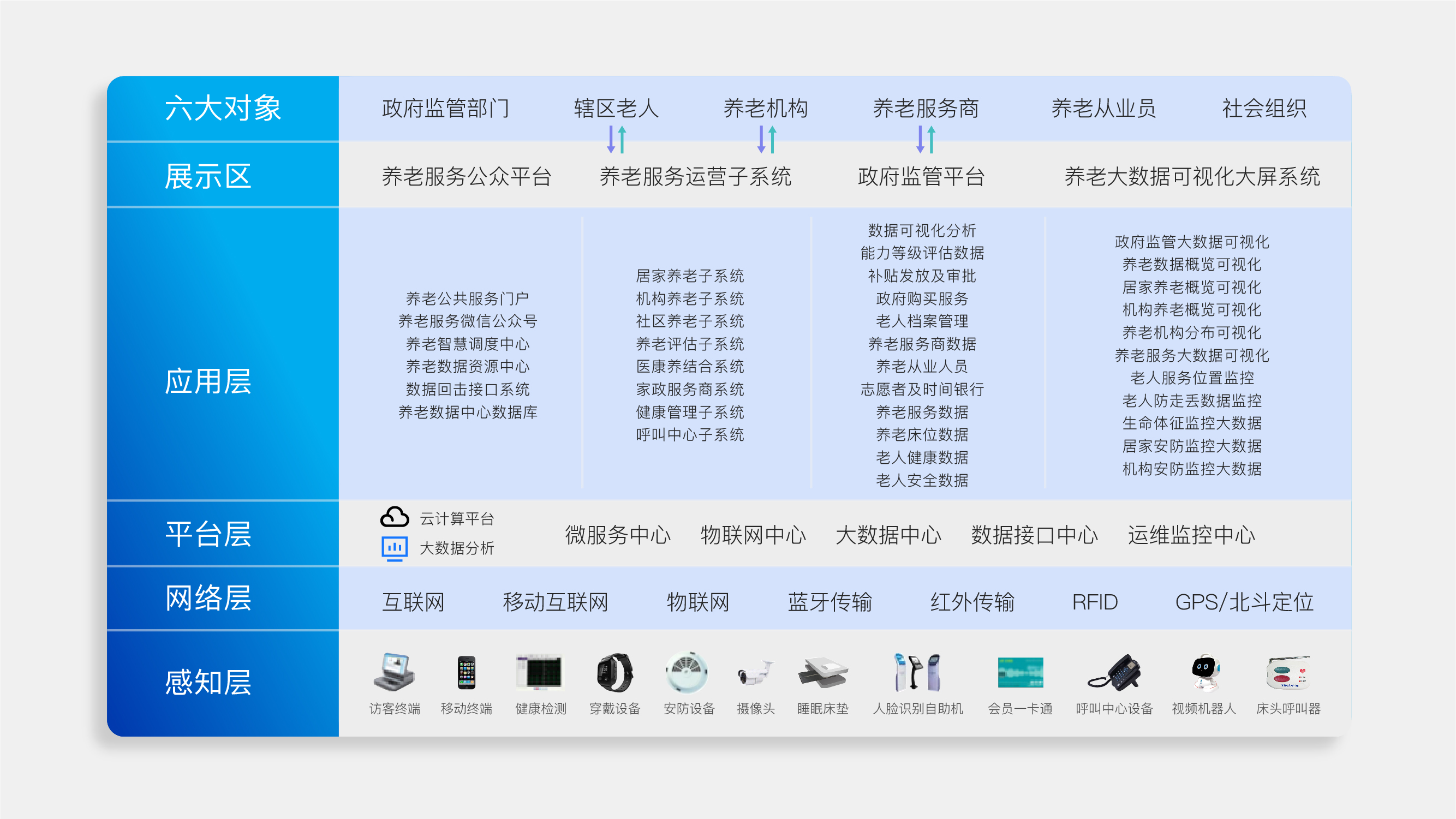Choose the sleep mattress (睡眠床垫) icon
1456x819 pixels.
click(822, 672)
